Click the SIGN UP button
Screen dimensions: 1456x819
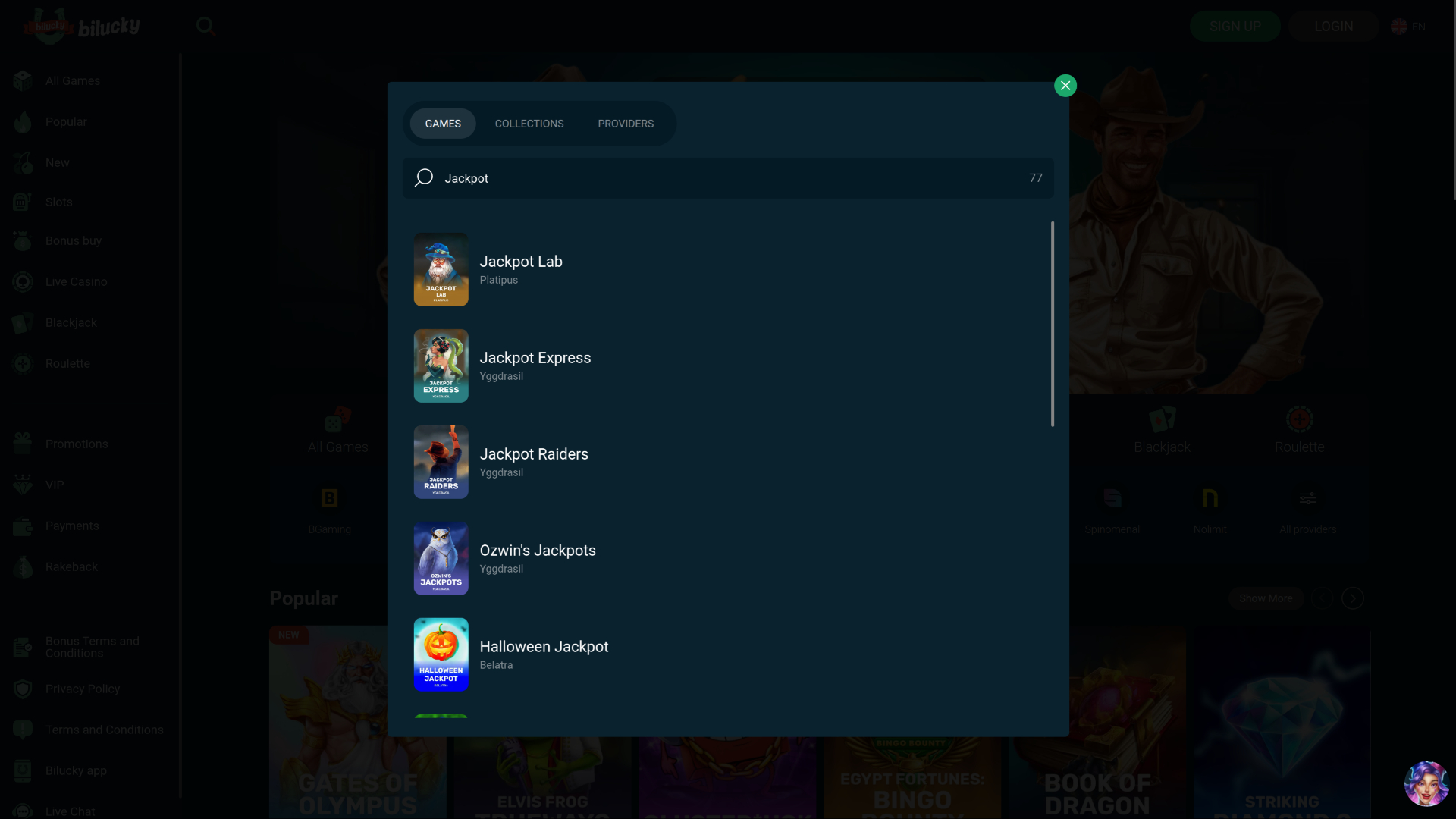click(1235, 25)
